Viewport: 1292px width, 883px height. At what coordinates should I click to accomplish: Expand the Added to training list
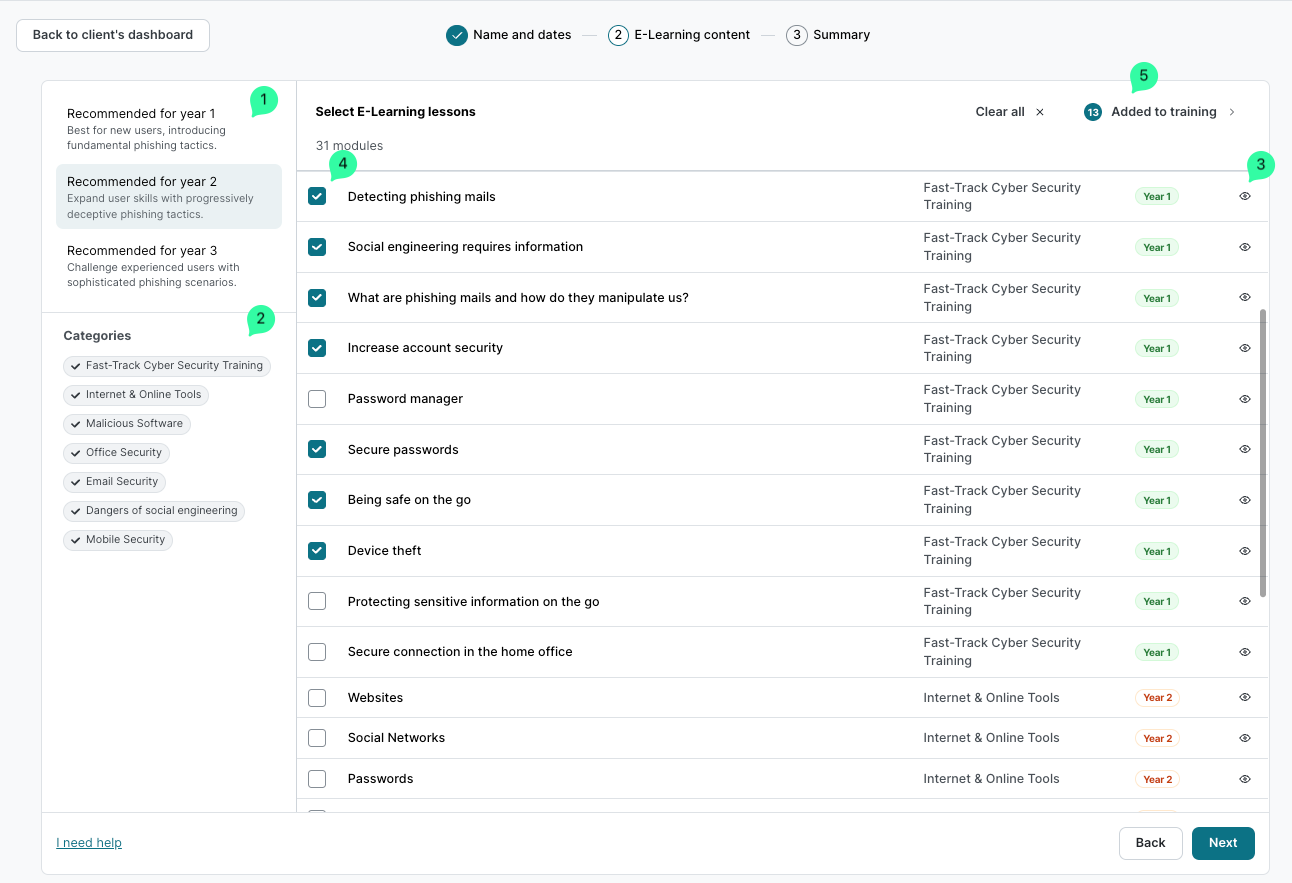pyautogui.click(x=1163, y=112)
